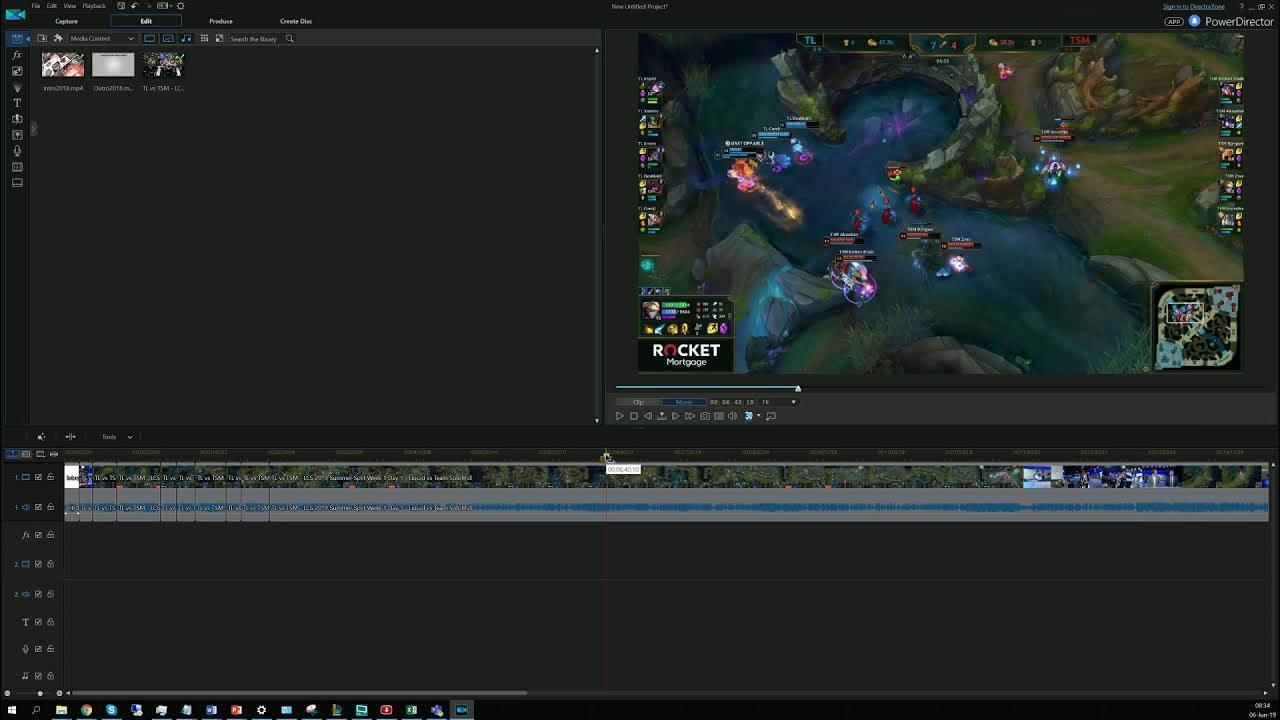Viewport: 1280px width, 720px height.
Task: Toggle audio track 2 enable checkbox
Action: coord(38,594)
